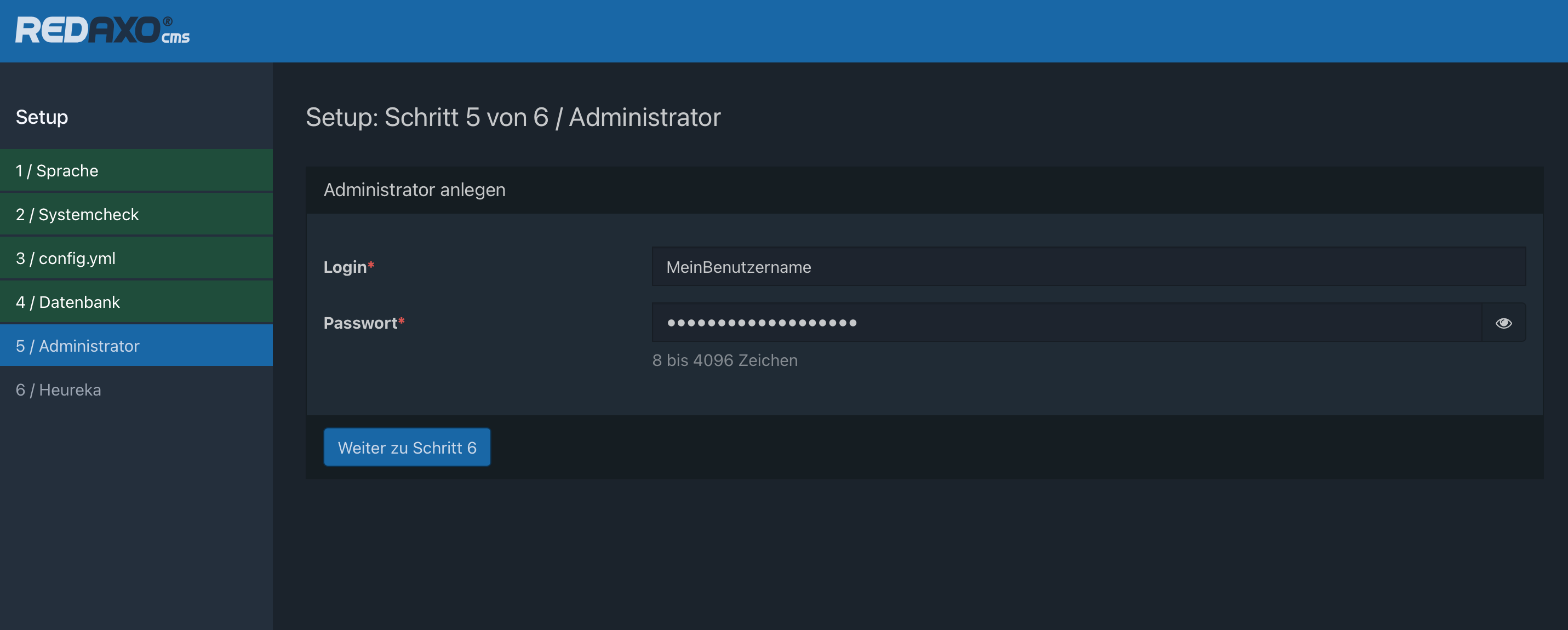Viewport: 1568px width, 630px height.
Task: Select step 5 / Administrator
Action: (x=136, y=346)
